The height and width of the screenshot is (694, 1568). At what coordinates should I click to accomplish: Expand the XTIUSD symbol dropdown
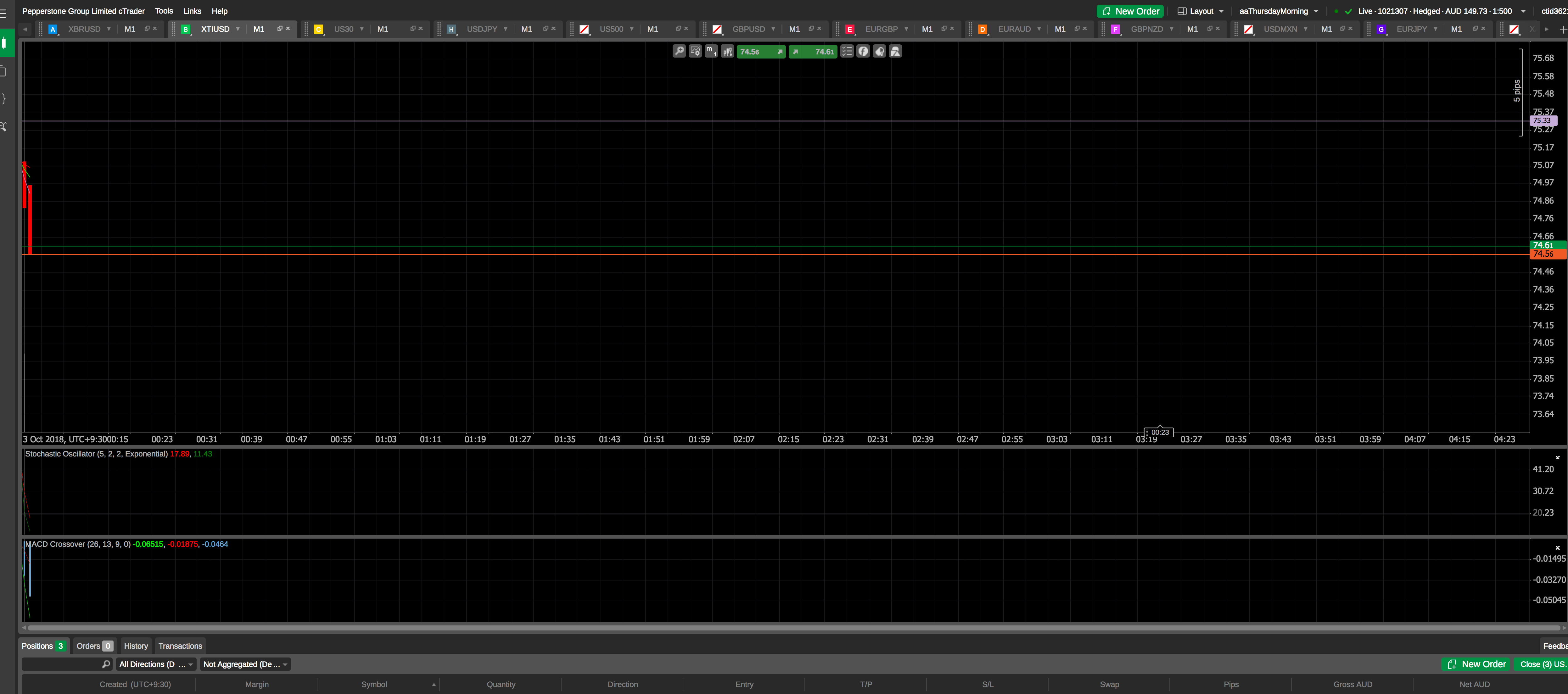(238, 29)
